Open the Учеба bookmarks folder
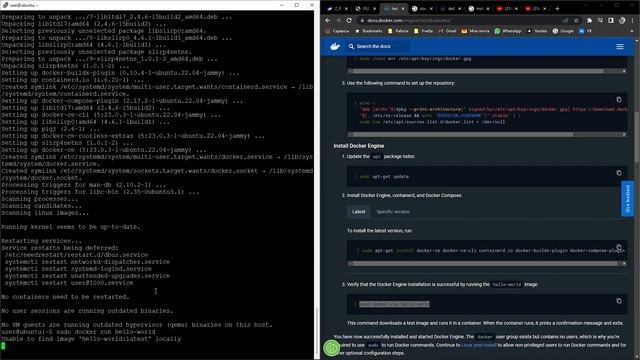 pos(423,31)
